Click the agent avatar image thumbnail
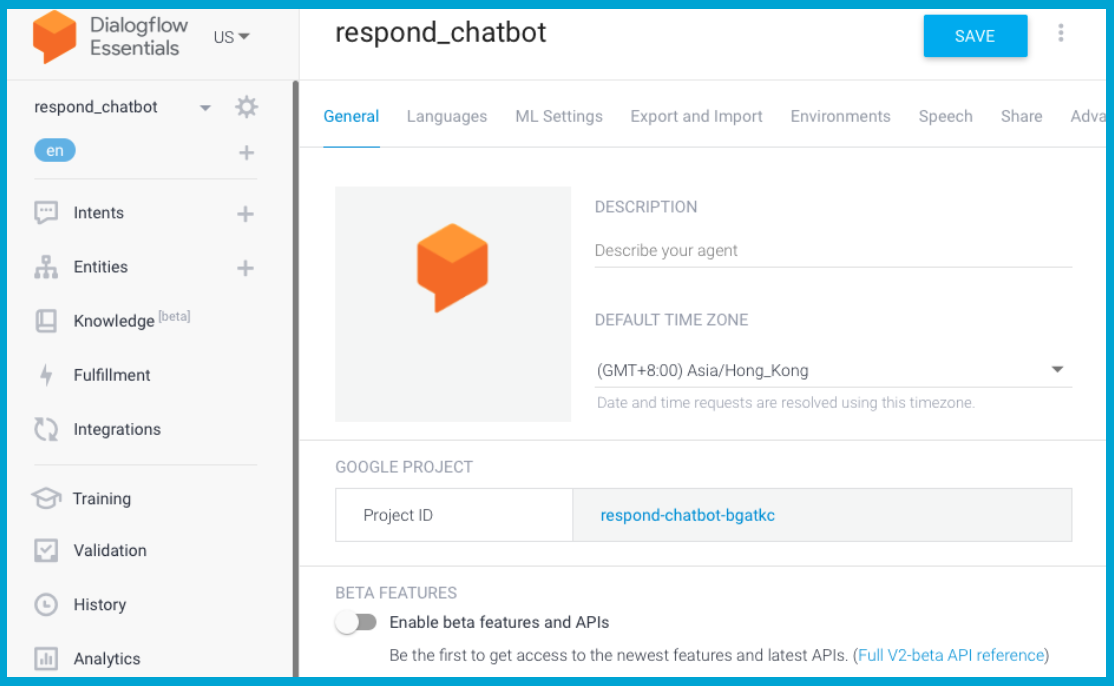This screenshot has height=686, width=1114. [x=453, y=304]
